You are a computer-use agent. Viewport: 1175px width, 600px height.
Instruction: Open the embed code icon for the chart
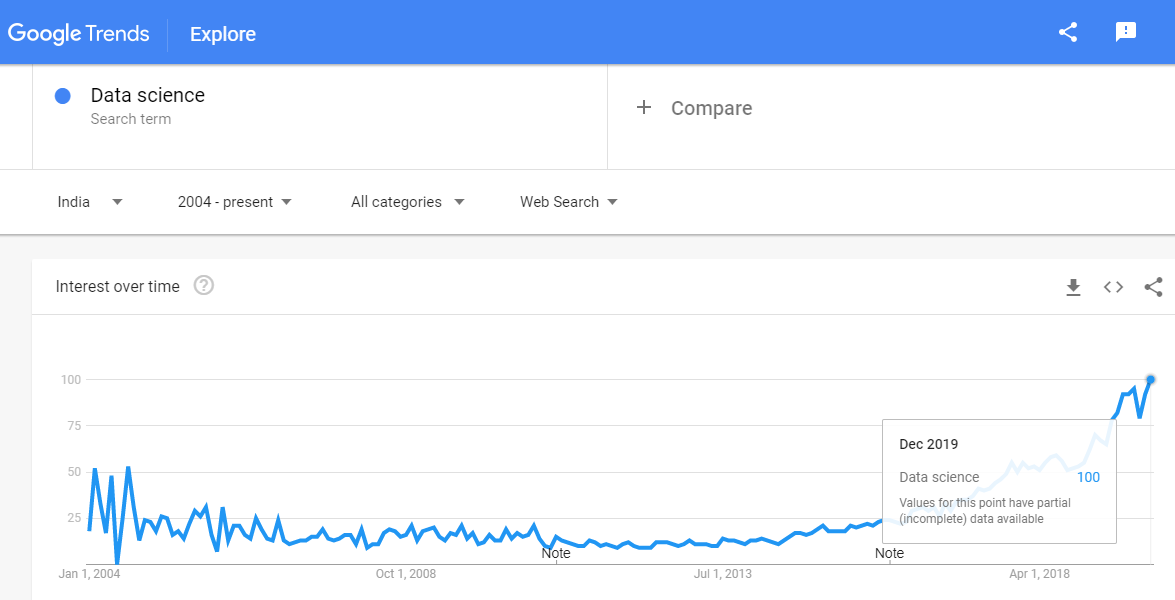[1114, 287]
